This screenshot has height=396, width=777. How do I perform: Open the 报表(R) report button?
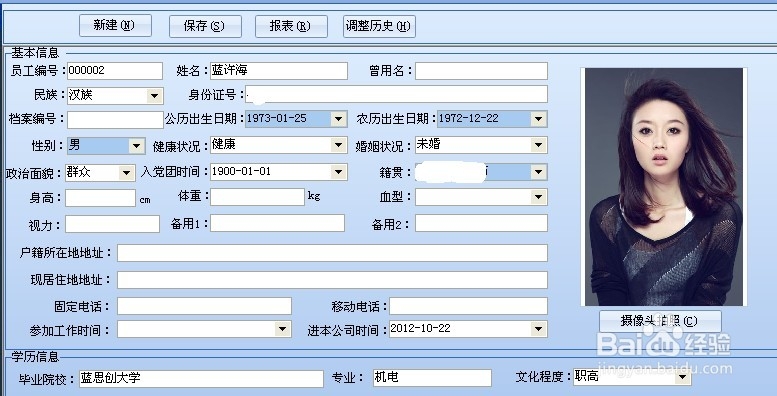click(291, 26)
